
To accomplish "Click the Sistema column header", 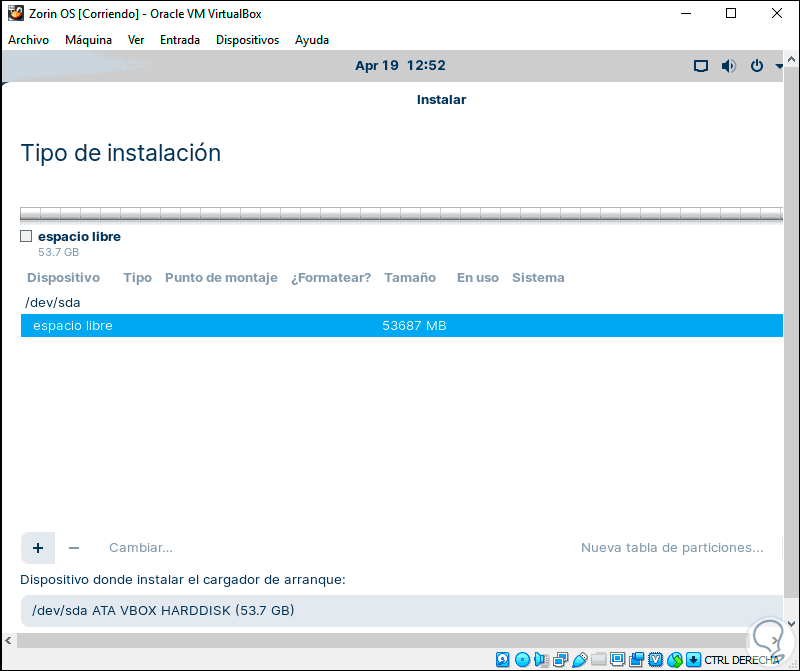I will point(538,278).
